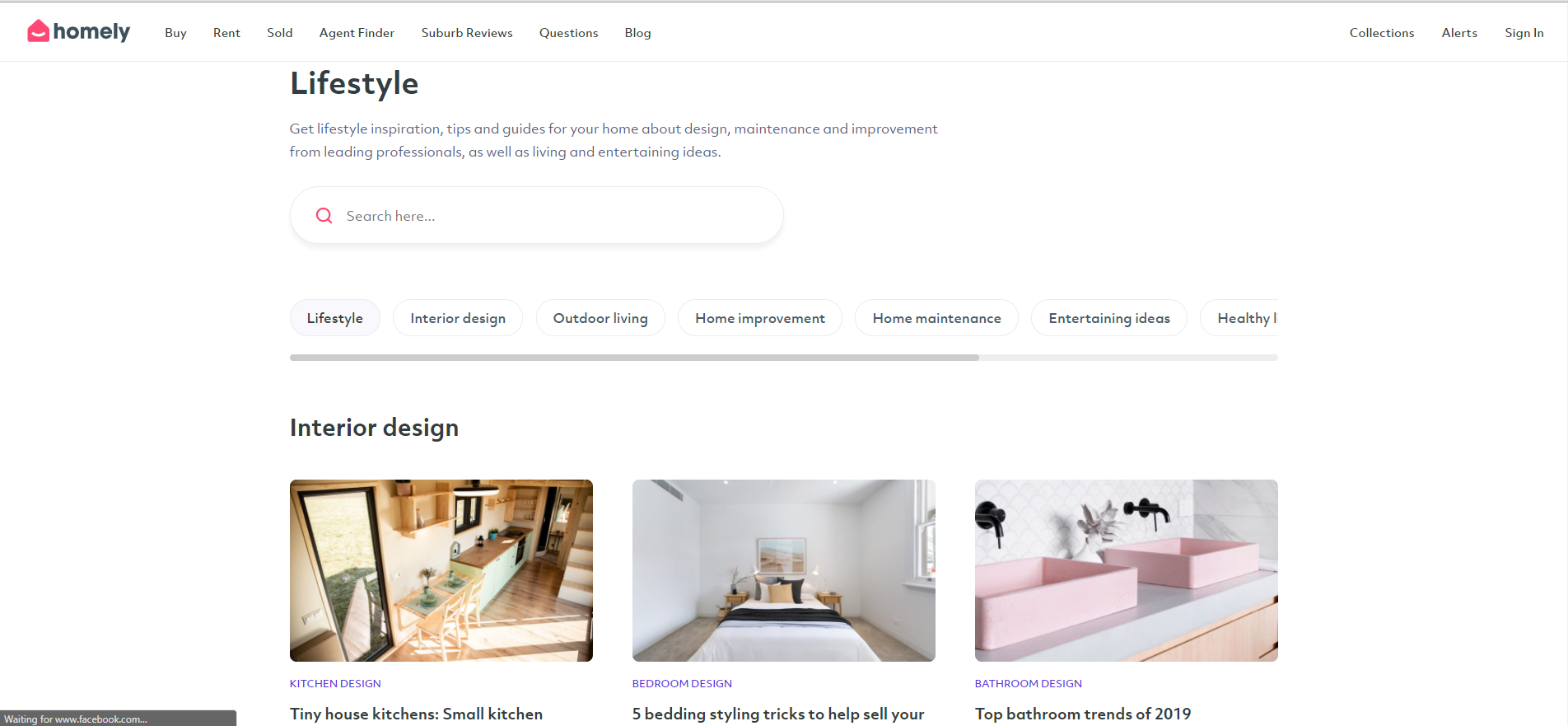Click the homely logo icon
Viewport: 1568px width, 726px height.
point(38,31)
